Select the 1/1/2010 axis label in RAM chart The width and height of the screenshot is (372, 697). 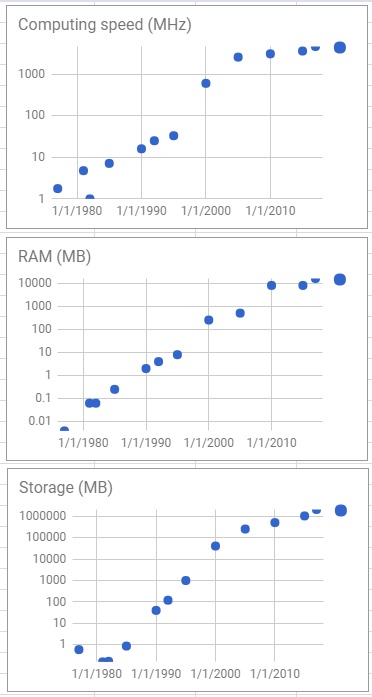click(271, 443)
